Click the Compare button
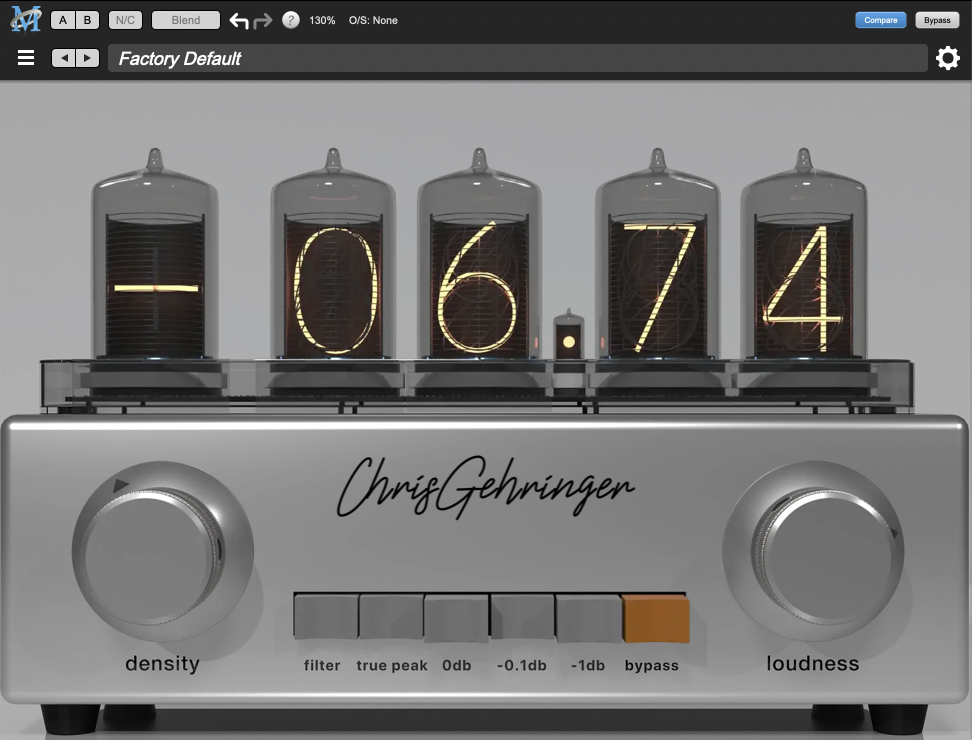Image resolution: width=972 pixels, height=740 pixels. 880,19
